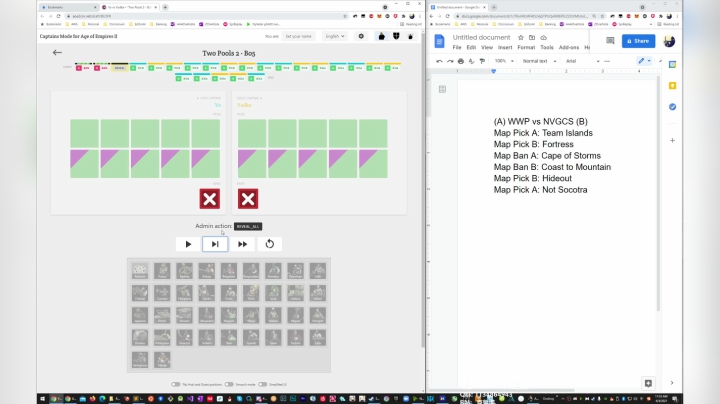Open Google Tasks side panel icon

click(x=672, y=107)
